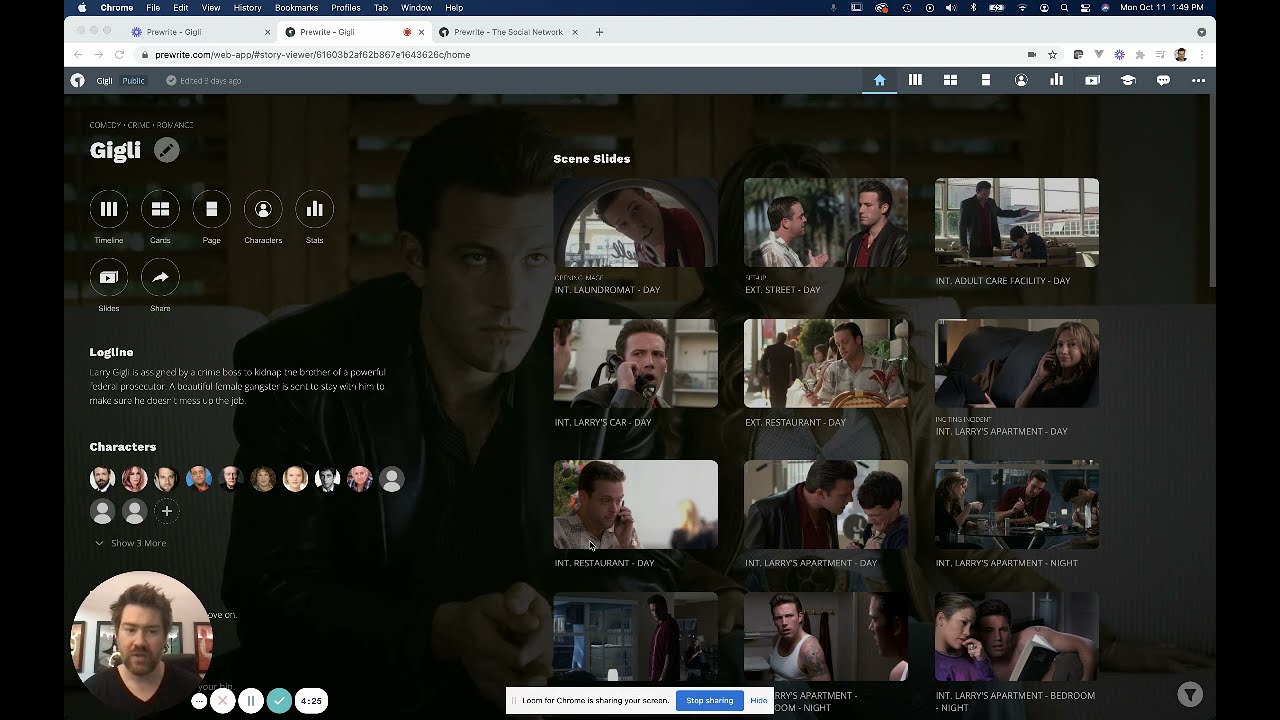The width and height of the screenshot is (1280, 720).
Task: Open the filter funnel button
Action: pos(1189,695)
